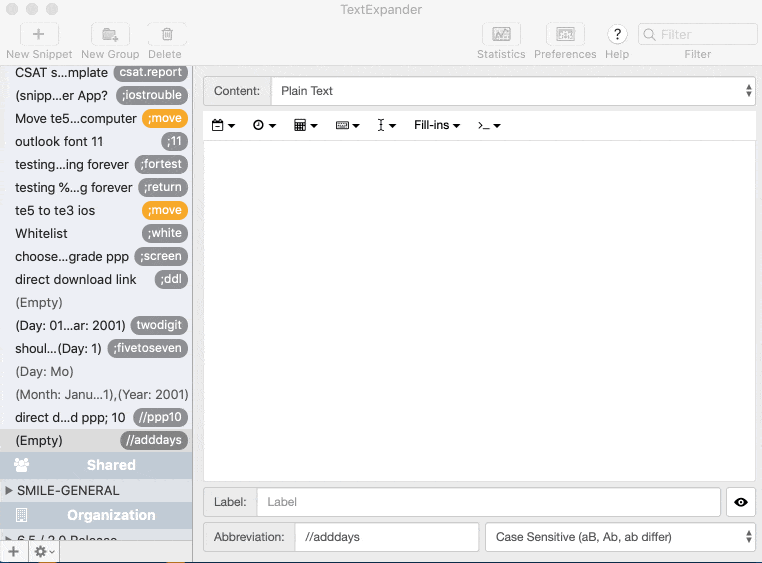Open the Statistics chart icon
762x563 pixels.
pos(501,34)
